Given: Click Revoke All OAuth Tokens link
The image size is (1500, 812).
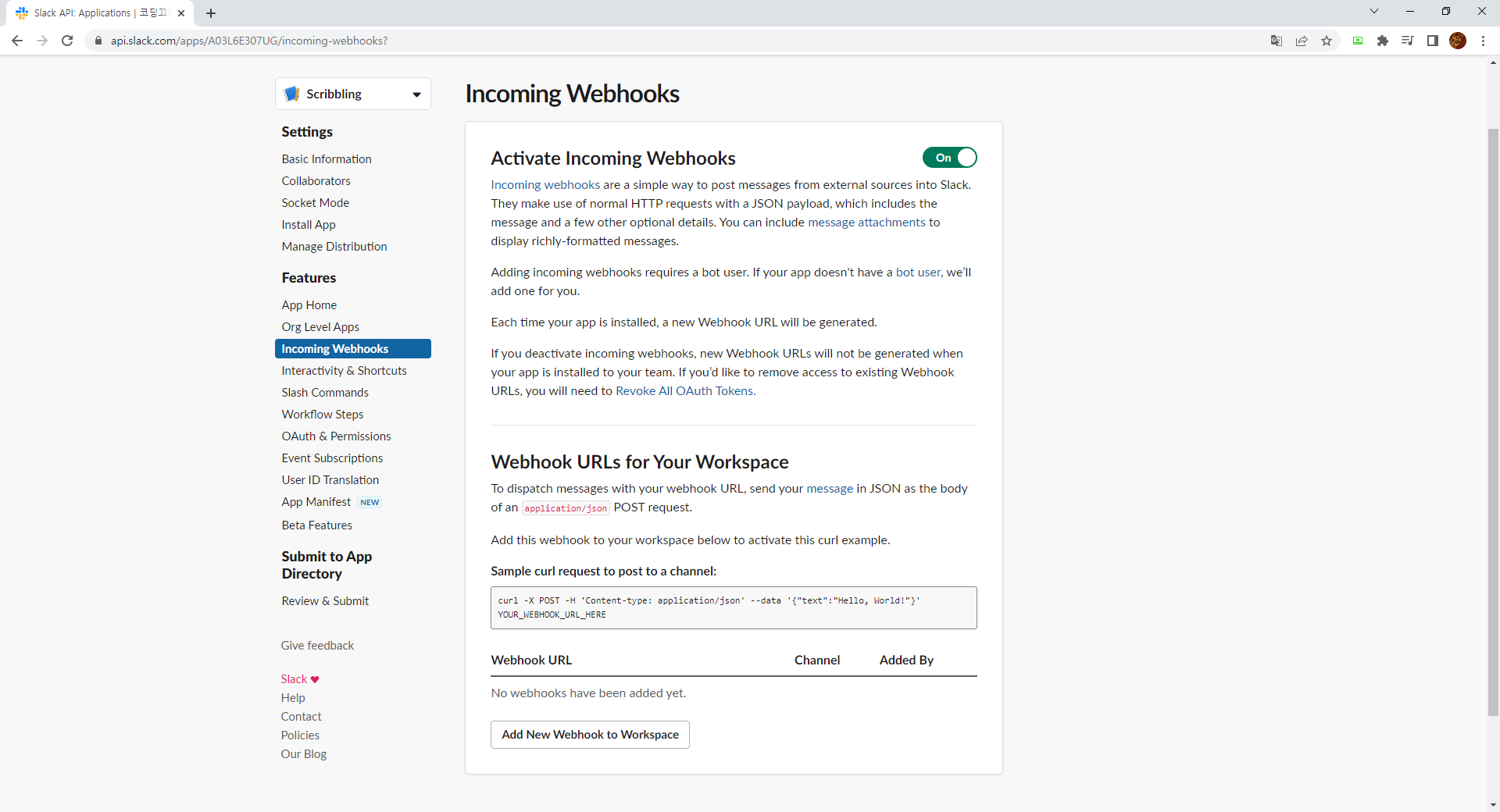Looking at the screenshot, I should tap(684, 390).
